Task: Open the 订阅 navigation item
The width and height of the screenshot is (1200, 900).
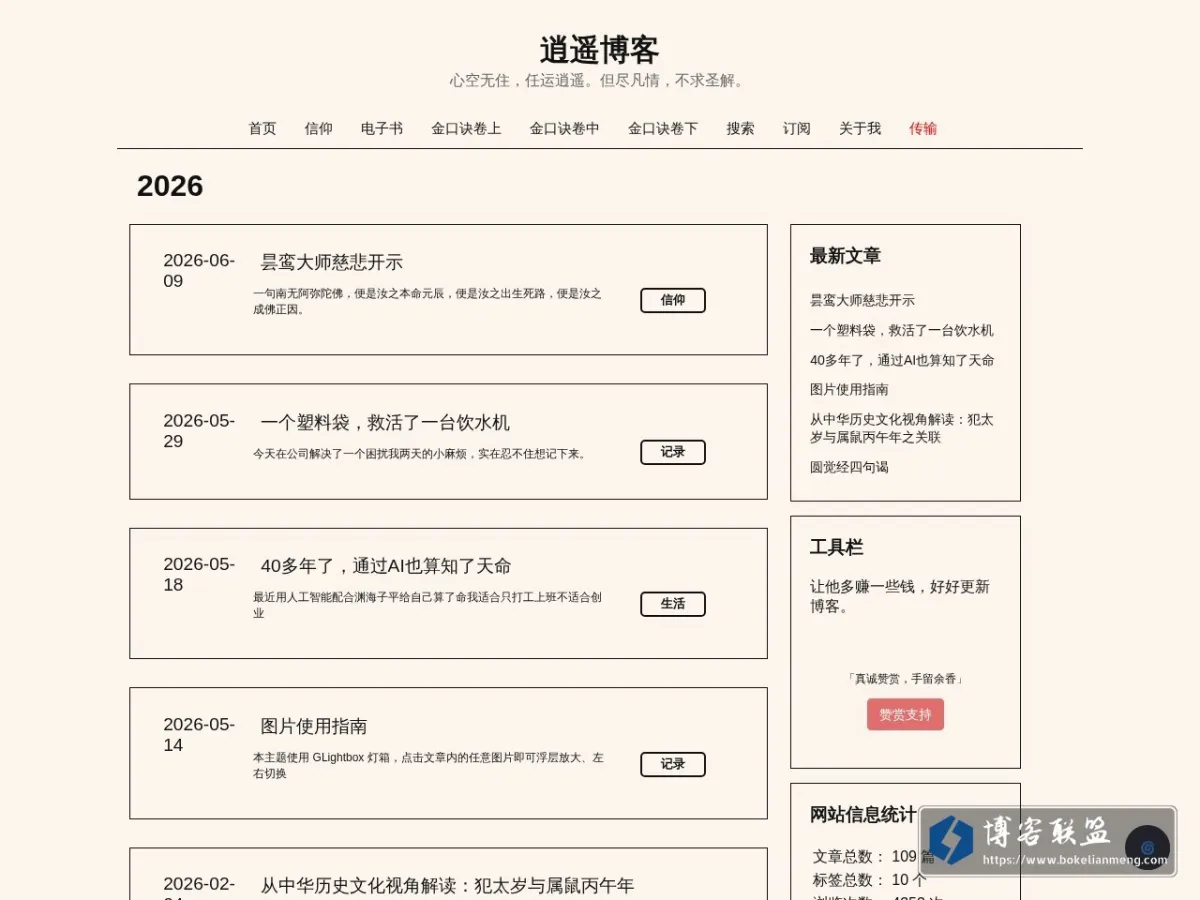Action: 797,128
